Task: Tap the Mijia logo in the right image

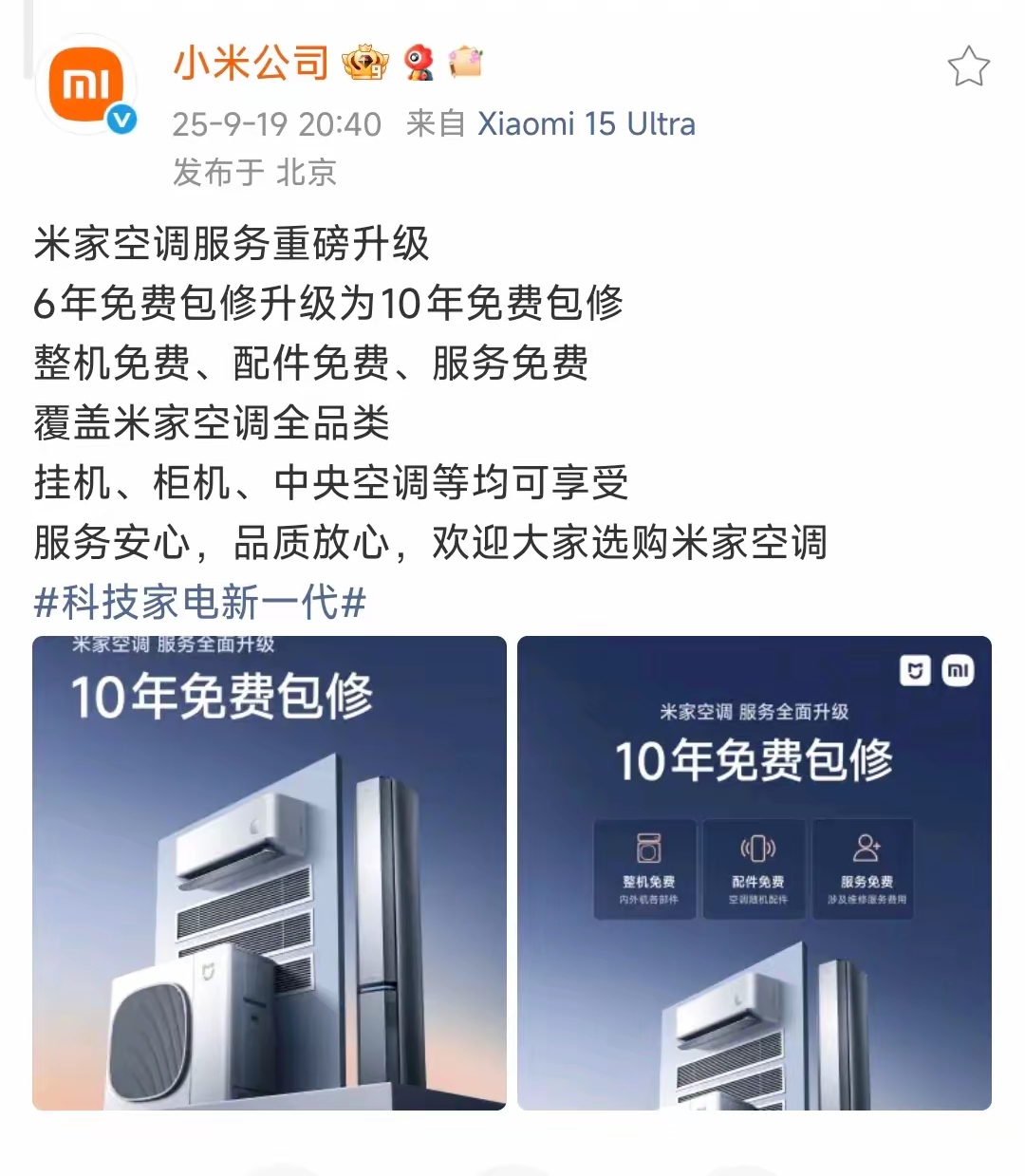Action: coord(915,671)
